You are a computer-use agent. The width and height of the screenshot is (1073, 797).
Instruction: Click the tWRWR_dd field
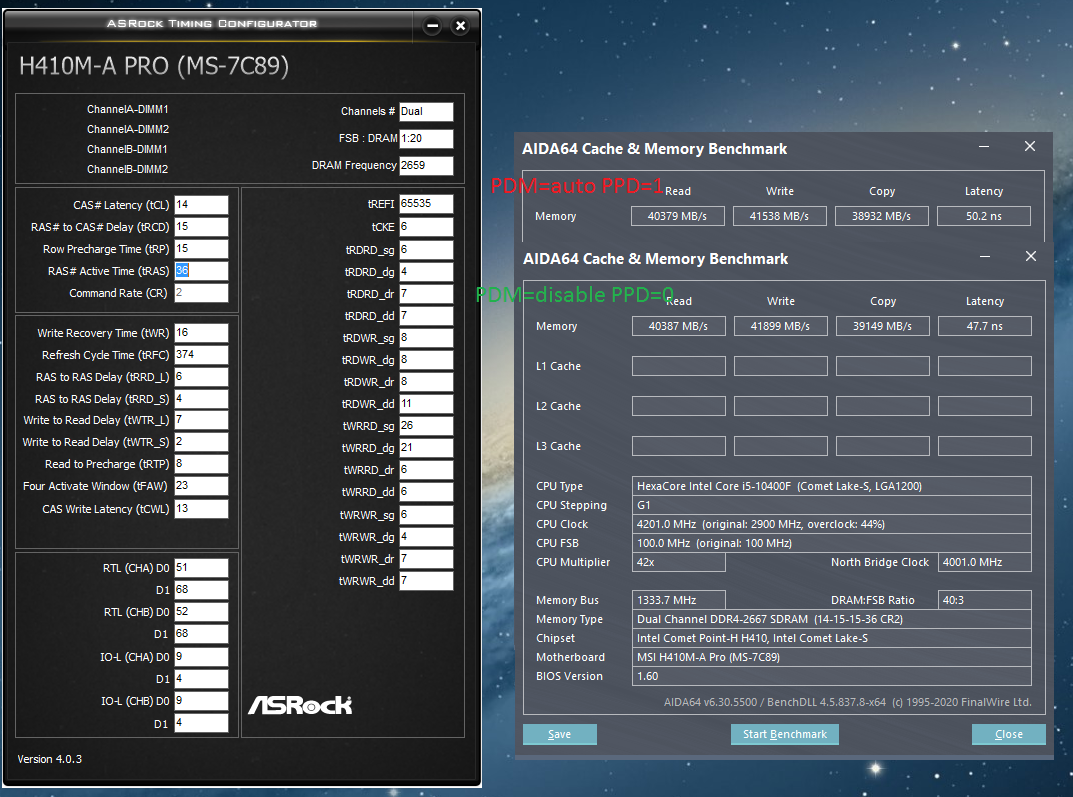pos(426,581)
